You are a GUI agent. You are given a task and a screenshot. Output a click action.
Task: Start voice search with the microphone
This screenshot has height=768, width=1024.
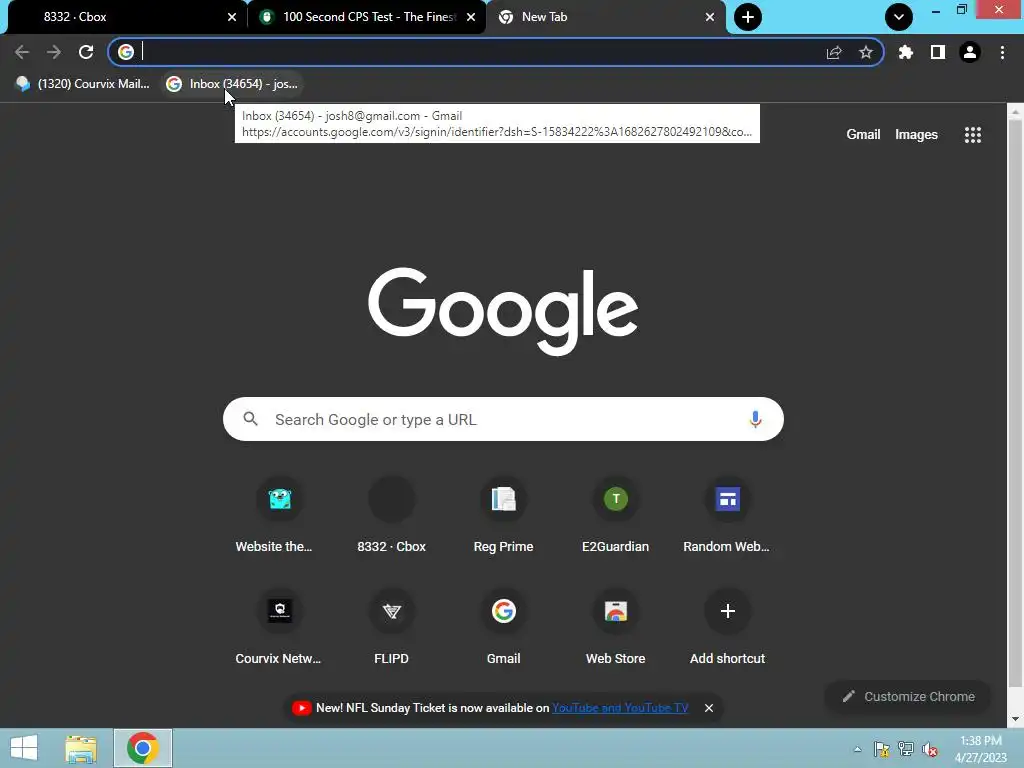[756, 419]
